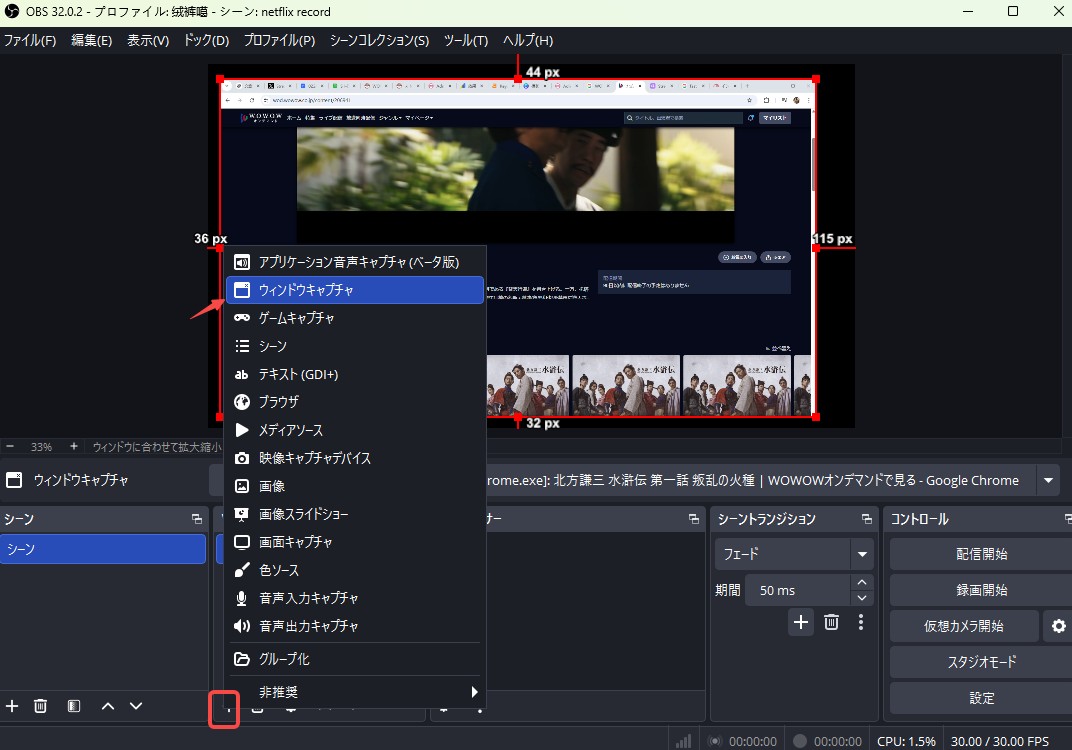Add a new scene with the plus icon

click(12, 706)
